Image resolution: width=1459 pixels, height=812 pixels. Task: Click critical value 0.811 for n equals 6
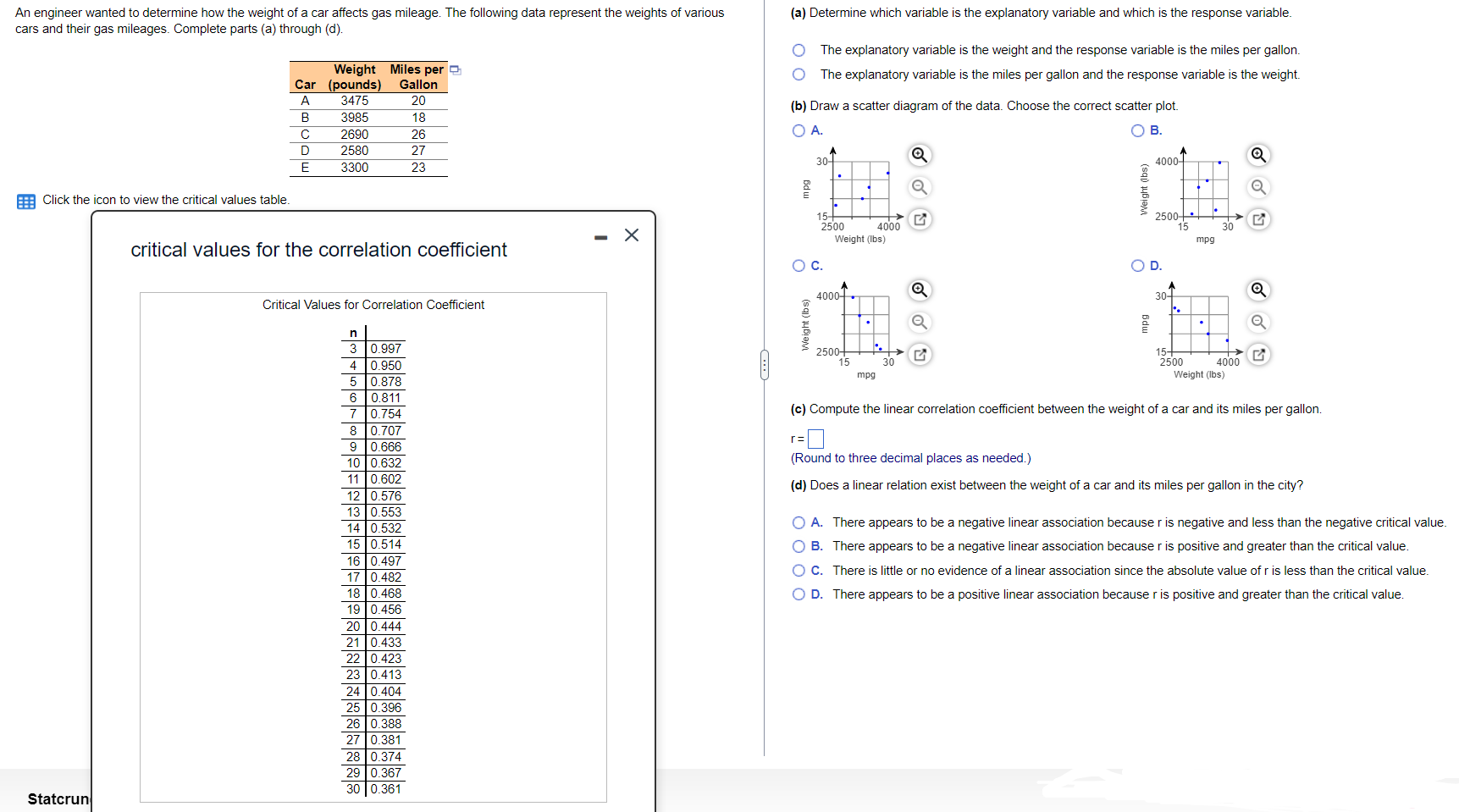pos(386,398)
